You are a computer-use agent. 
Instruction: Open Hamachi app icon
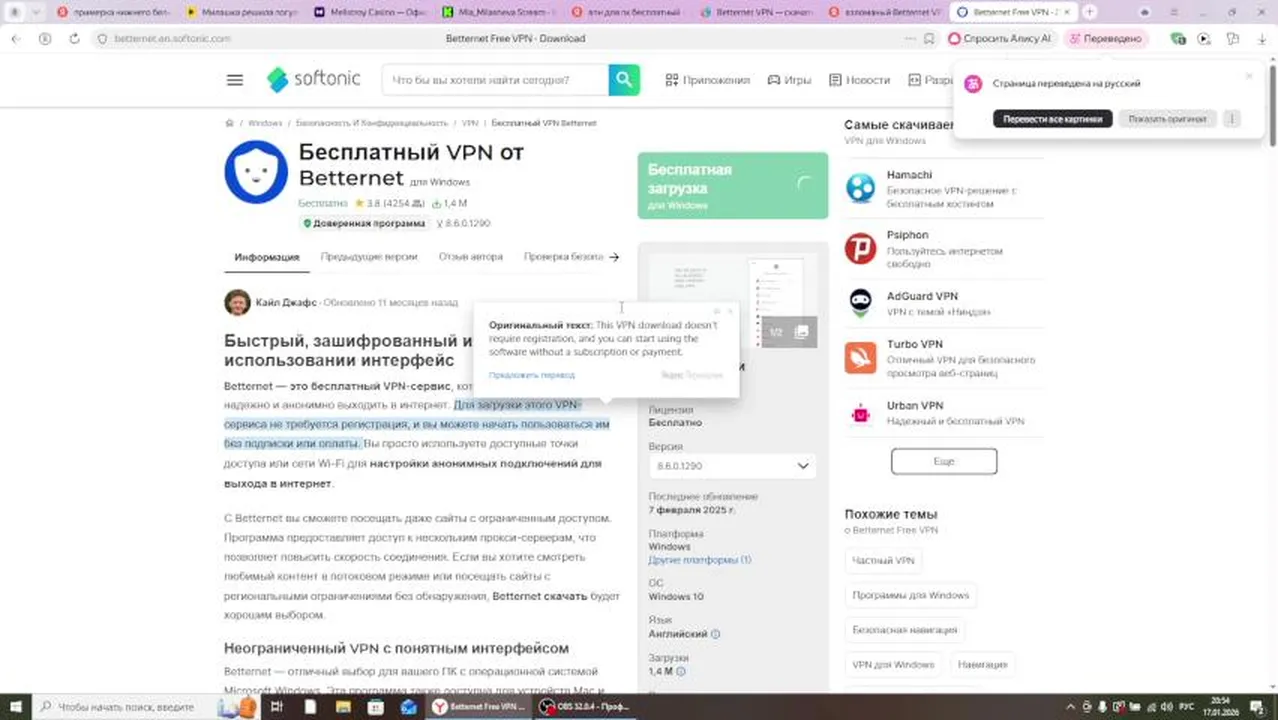click(x=860, y=188)
